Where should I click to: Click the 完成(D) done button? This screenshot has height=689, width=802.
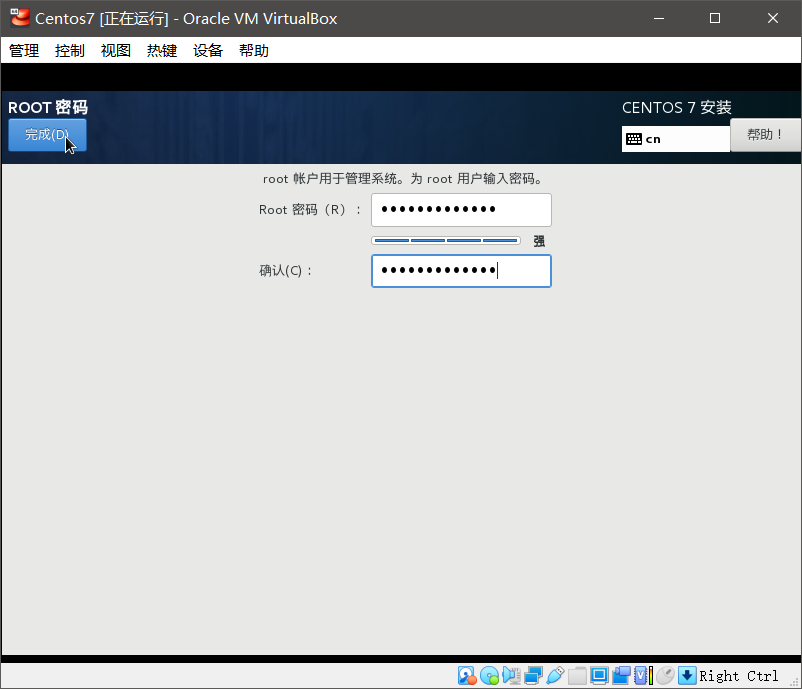click(47, 135)
